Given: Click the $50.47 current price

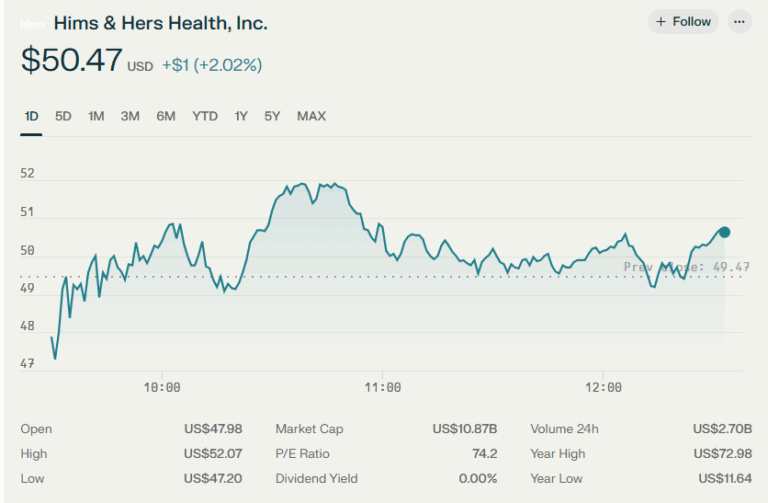Looking at the screenshot, I should [72, 60].
